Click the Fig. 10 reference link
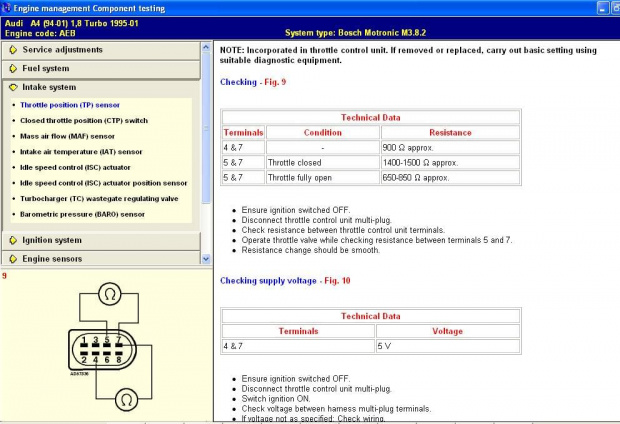Screen dimensions: 620x424 pos(337,281)
